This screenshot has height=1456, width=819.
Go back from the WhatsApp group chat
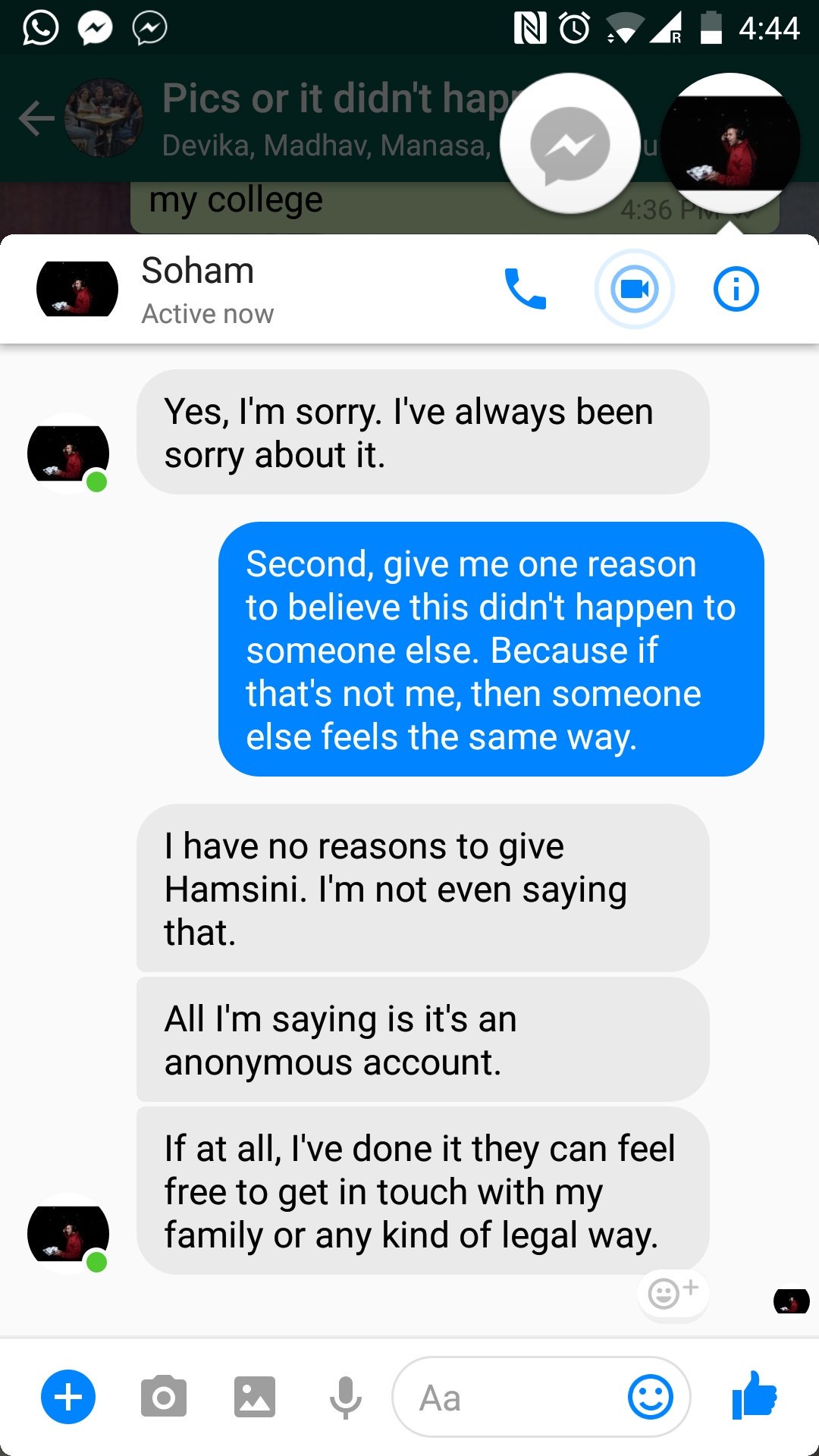point(36,119)
